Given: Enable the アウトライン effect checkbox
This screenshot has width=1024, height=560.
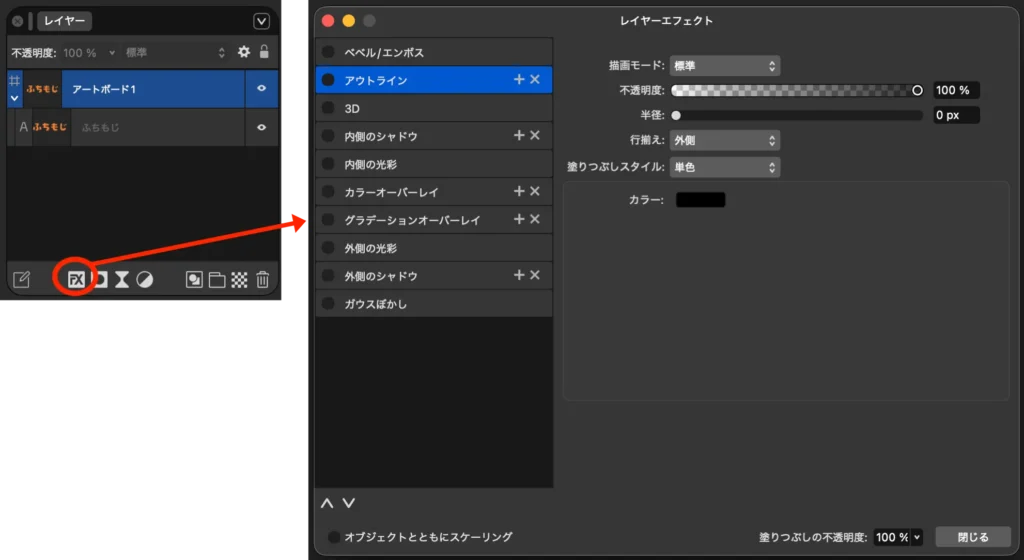Looking at the screenshot, I should (328, 80).
